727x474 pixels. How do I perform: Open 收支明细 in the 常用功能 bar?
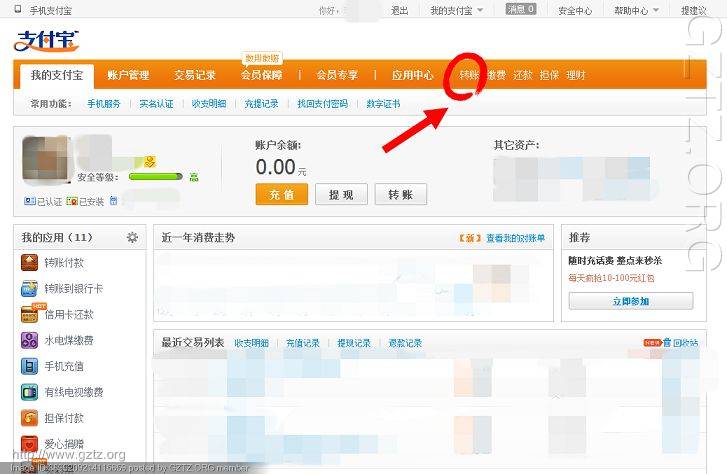(209, 104)
